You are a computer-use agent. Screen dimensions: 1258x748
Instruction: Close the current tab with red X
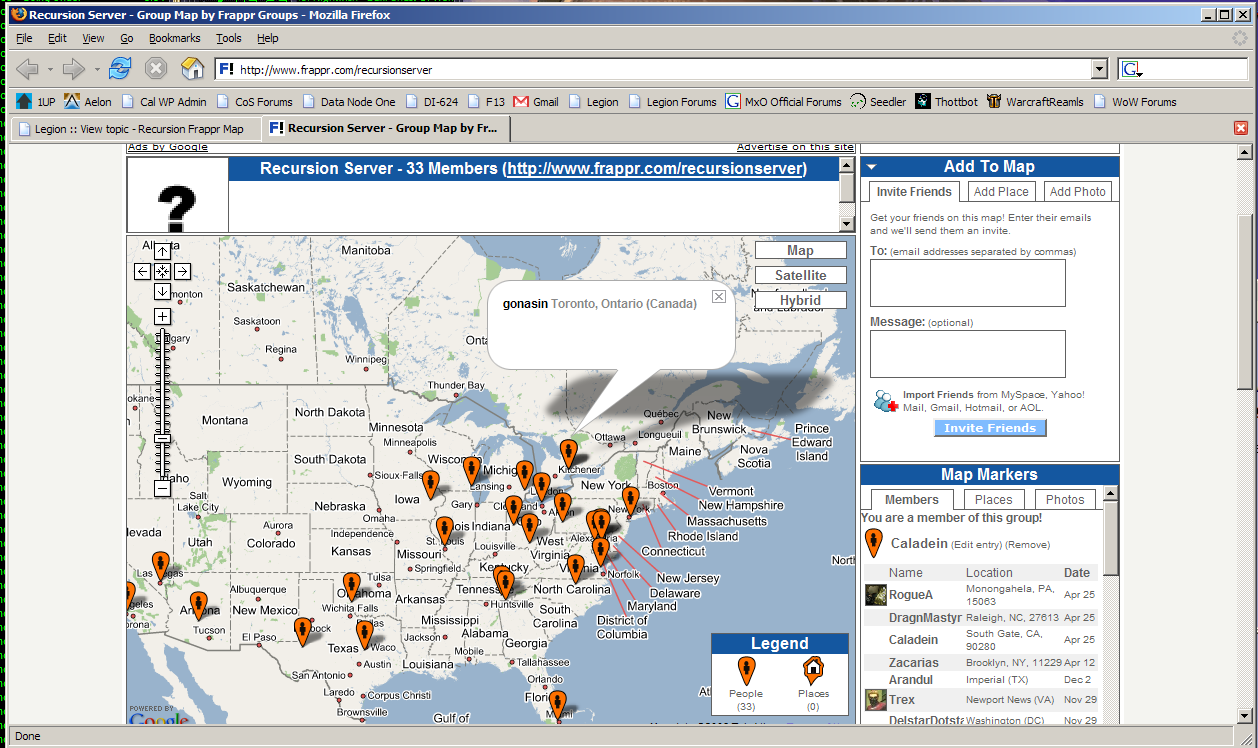click(x=1241, y=128)
